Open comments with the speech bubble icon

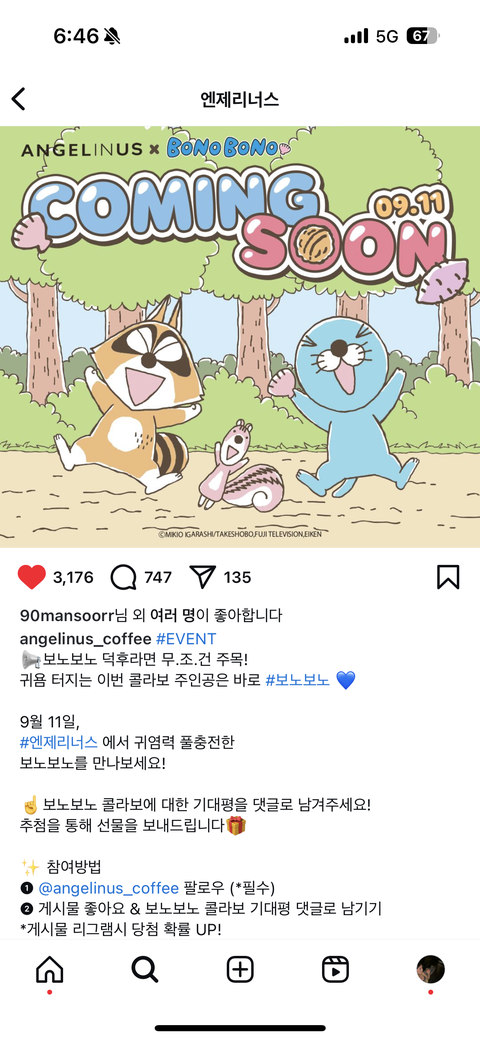tap(123, 577)
